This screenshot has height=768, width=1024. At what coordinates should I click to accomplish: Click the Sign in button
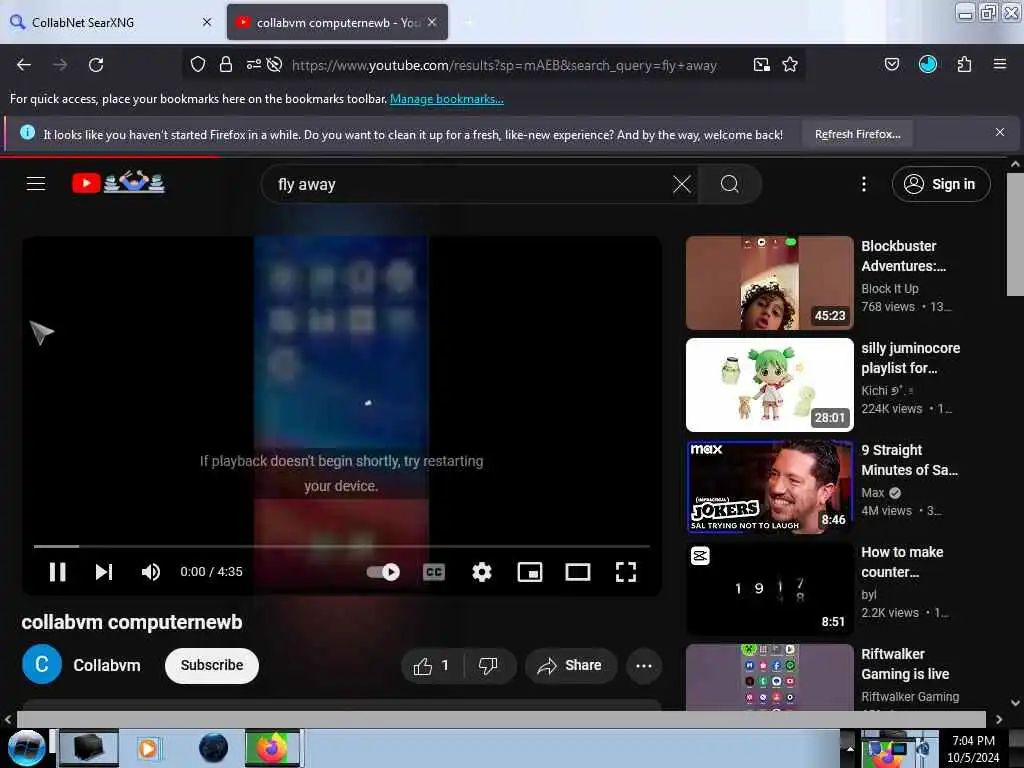point(941,184)
